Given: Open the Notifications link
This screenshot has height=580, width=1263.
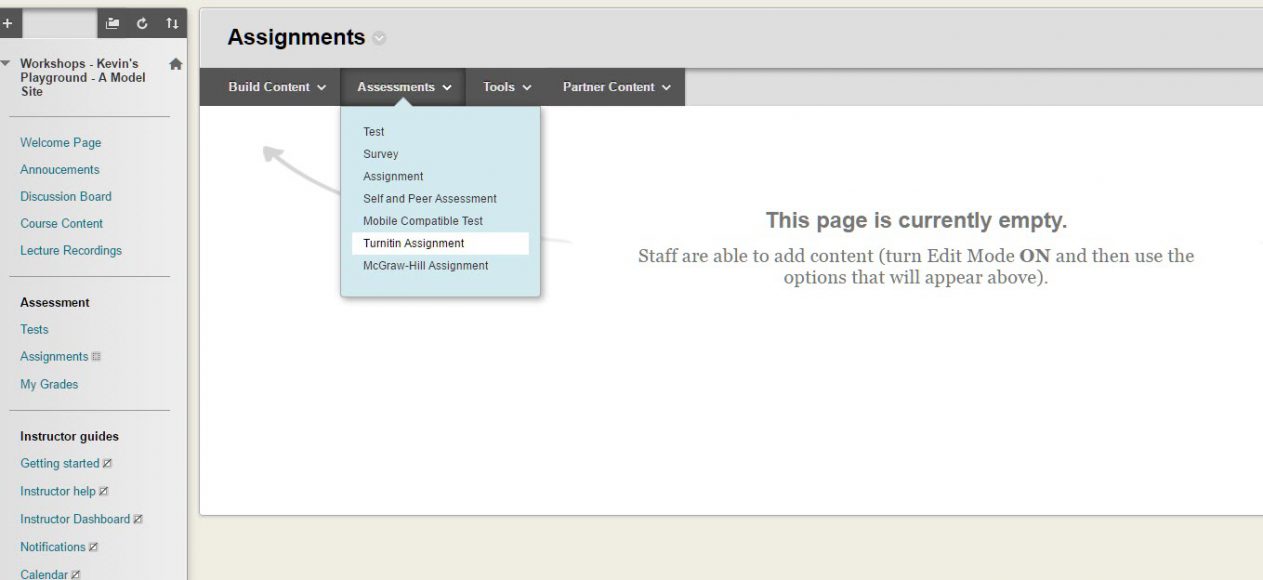Looking at the screenshot, I should click(53, 547).
